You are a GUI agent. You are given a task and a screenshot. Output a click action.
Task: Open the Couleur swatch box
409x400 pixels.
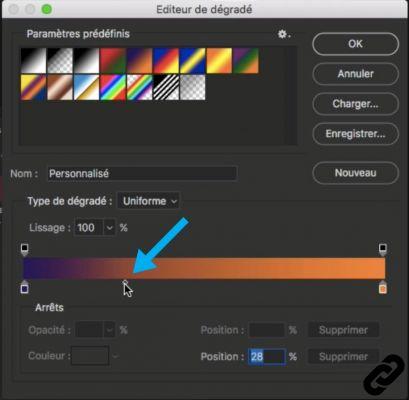90,356
